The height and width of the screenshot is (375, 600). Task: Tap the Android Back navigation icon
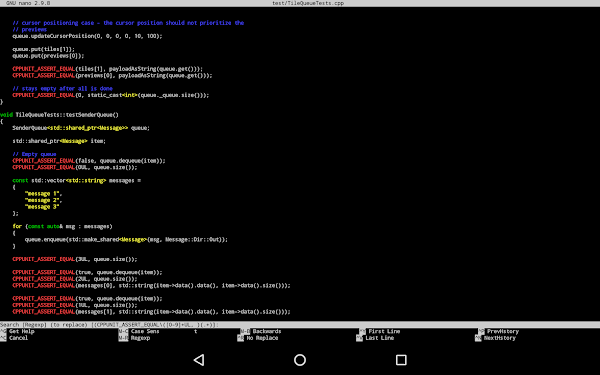pyautogui.click(x=199, y=360)
